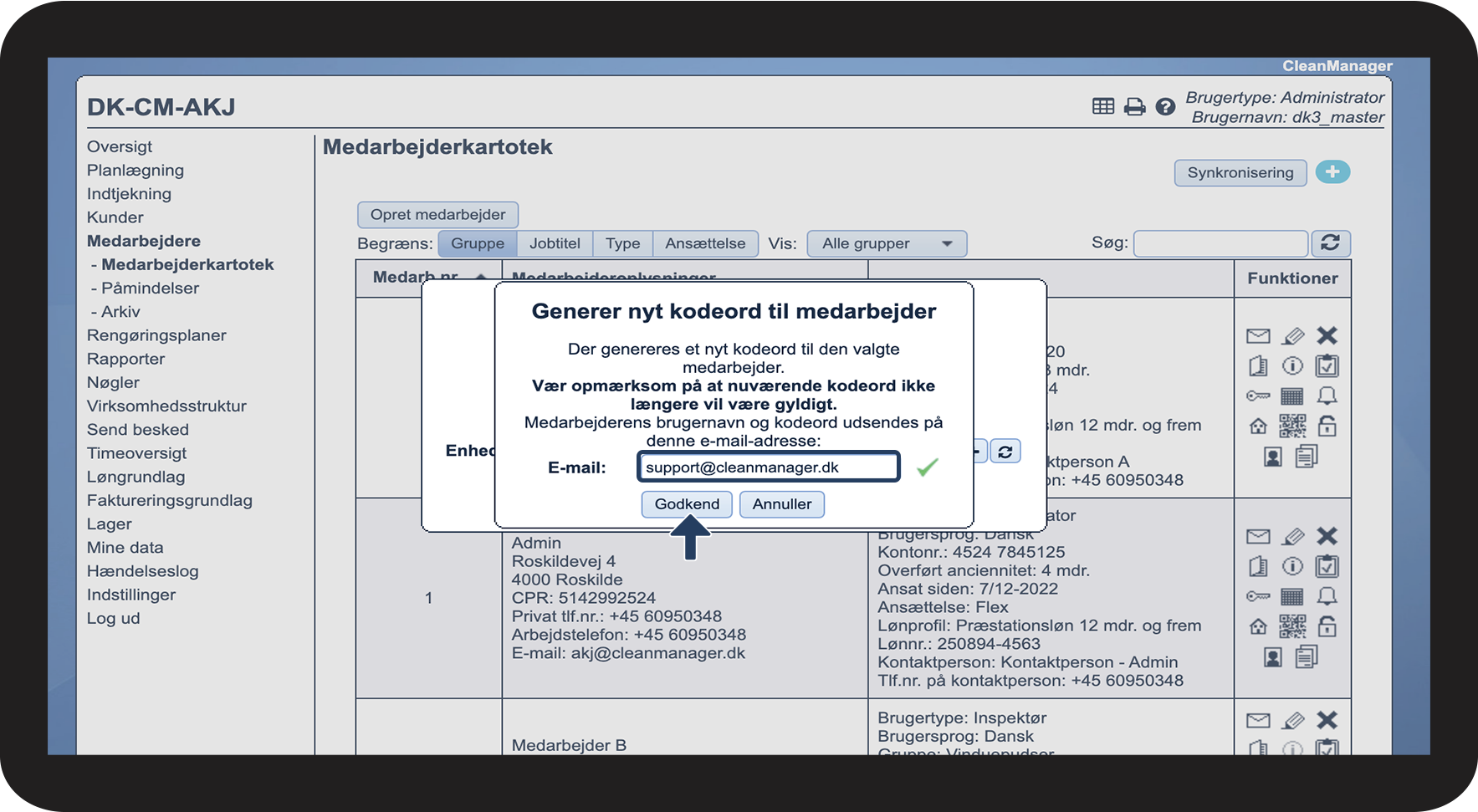This screenshot has height=812, width=1478.
Task: Click the E-mail field in the dialog
Action: (x=769, y=467)
